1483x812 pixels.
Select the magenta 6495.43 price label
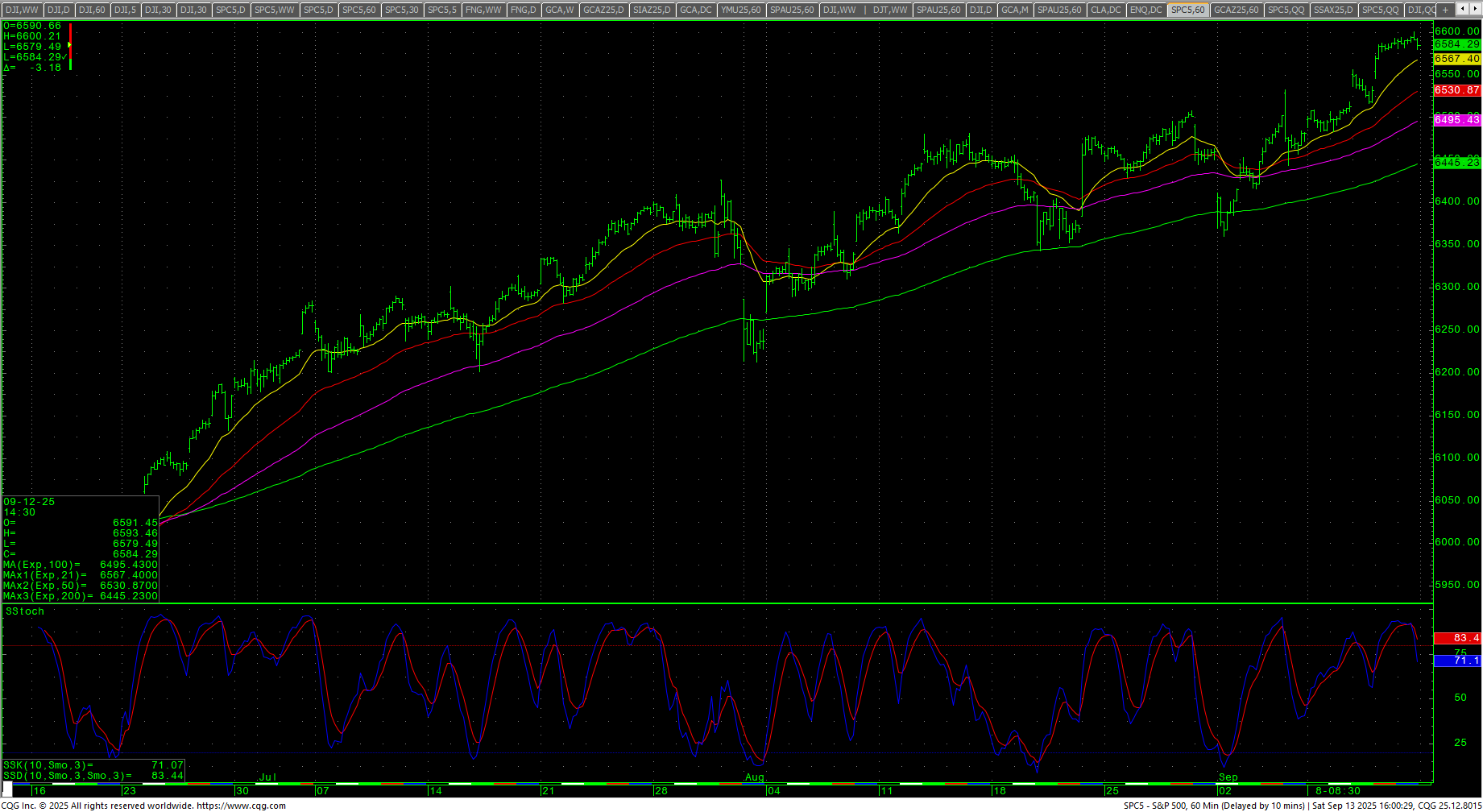pos(1456,120)
